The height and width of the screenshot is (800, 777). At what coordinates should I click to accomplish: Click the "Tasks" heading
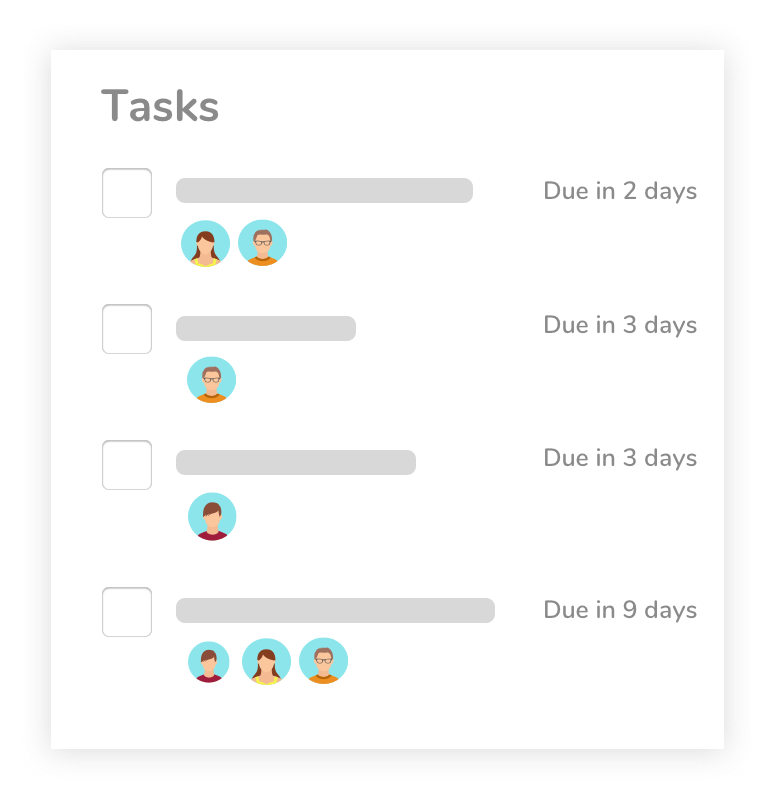click(x=160, y=106)
